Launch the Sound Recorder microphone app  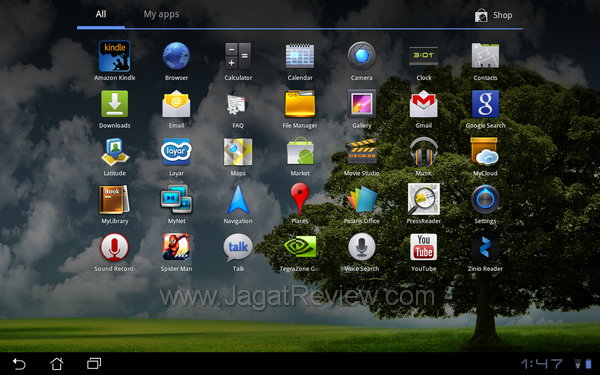click(x=114, y=248)
